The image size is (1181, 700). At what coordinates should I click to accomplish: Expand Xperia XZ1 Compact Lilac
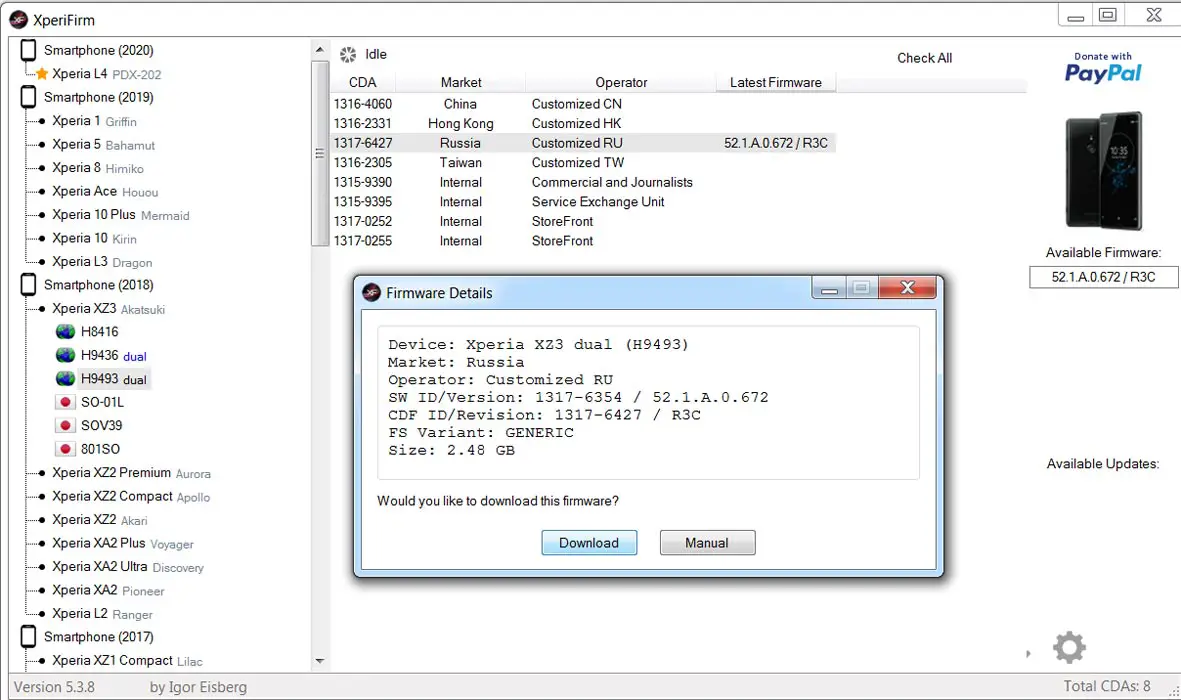[41, 660]
